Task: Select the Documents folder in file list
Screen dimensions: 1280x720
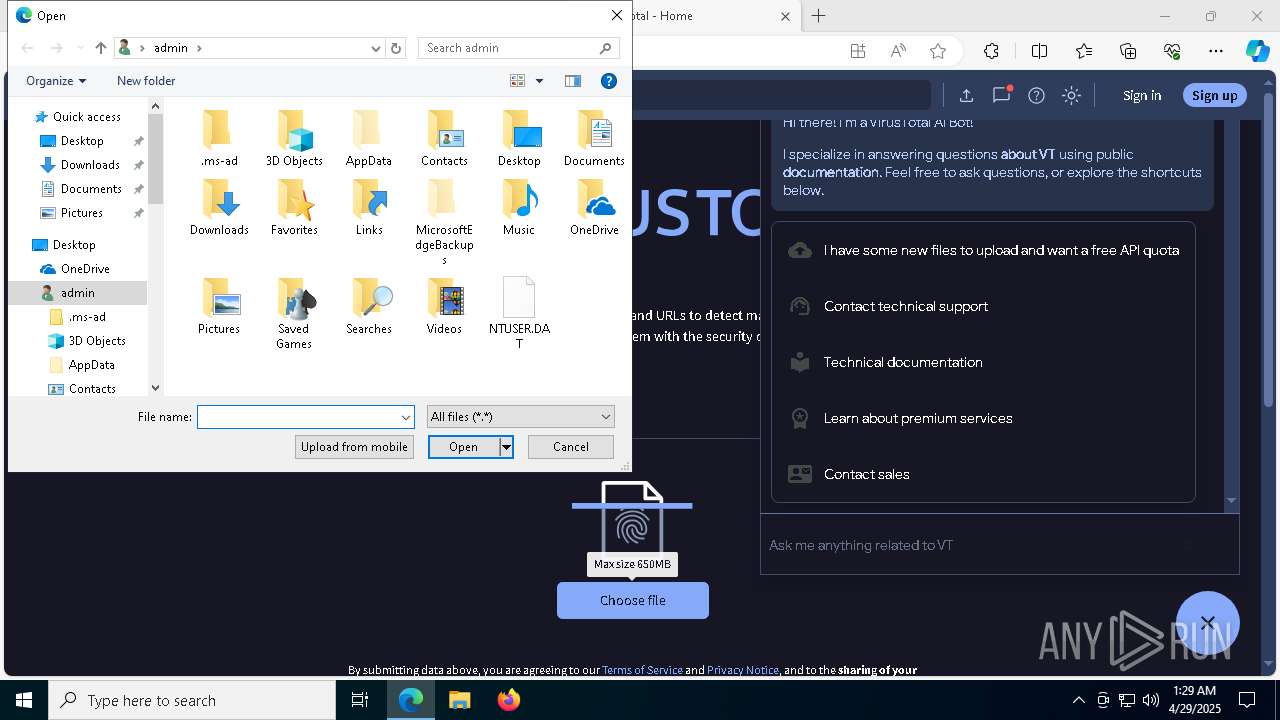Action: click(594, 138)
